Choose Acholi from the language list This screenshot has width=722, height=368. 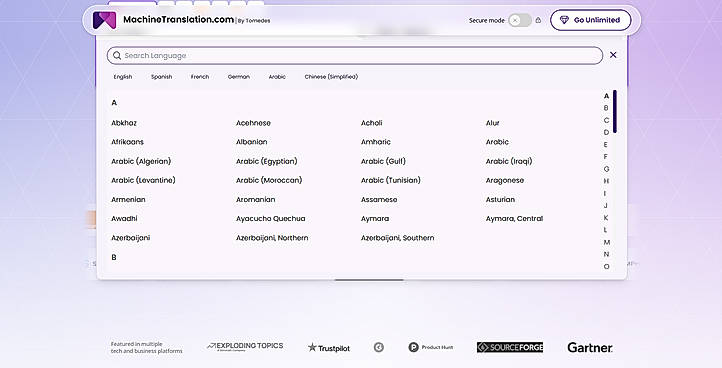pos(372,123)
